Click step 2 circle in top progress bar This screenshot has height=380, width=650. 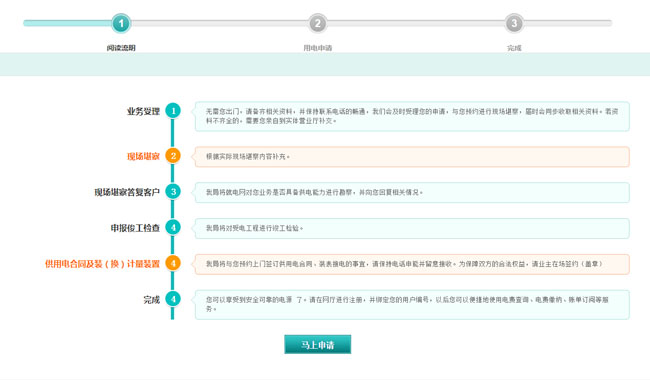[318, 23]
